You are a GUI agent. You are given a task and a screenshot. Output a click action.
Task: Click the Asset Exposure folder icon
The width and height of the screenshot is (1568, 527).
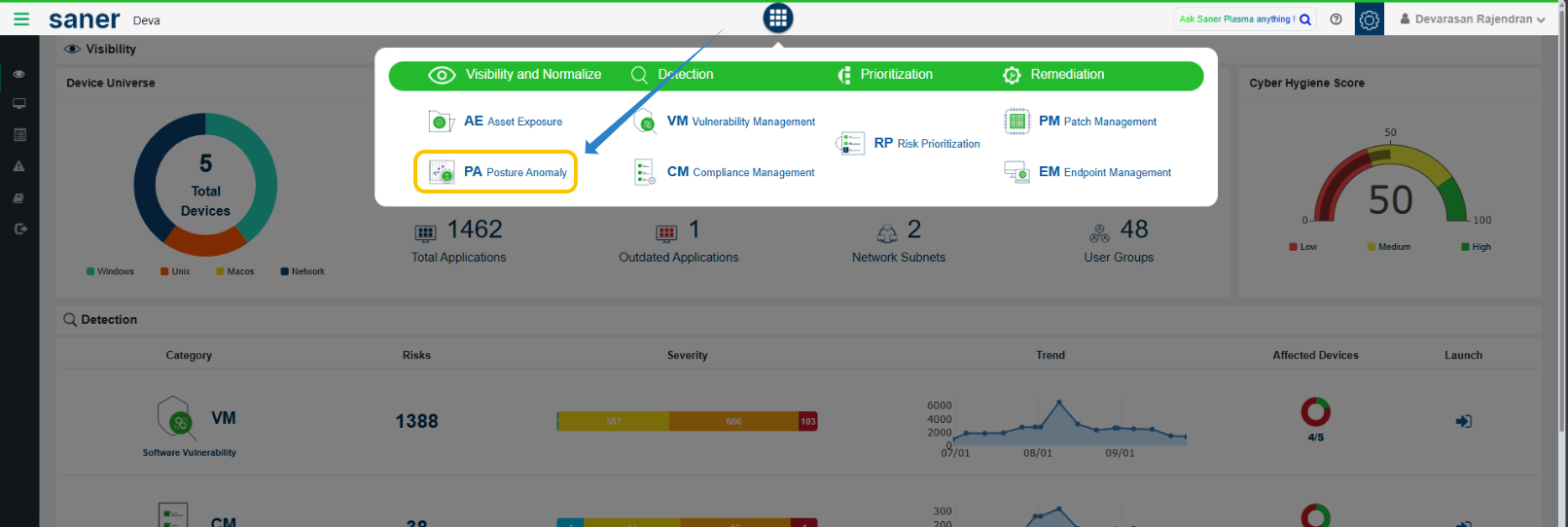point(442,122)
